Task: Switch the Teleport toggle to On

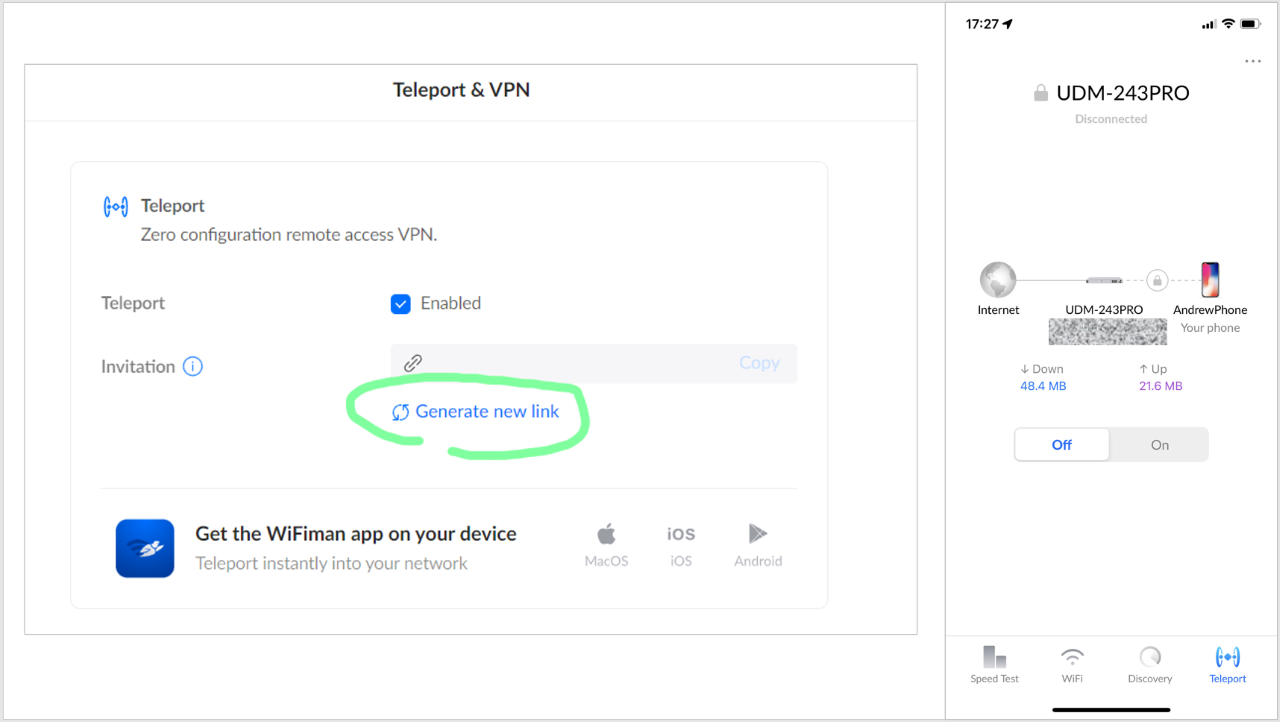Action: pos(1159,445)
